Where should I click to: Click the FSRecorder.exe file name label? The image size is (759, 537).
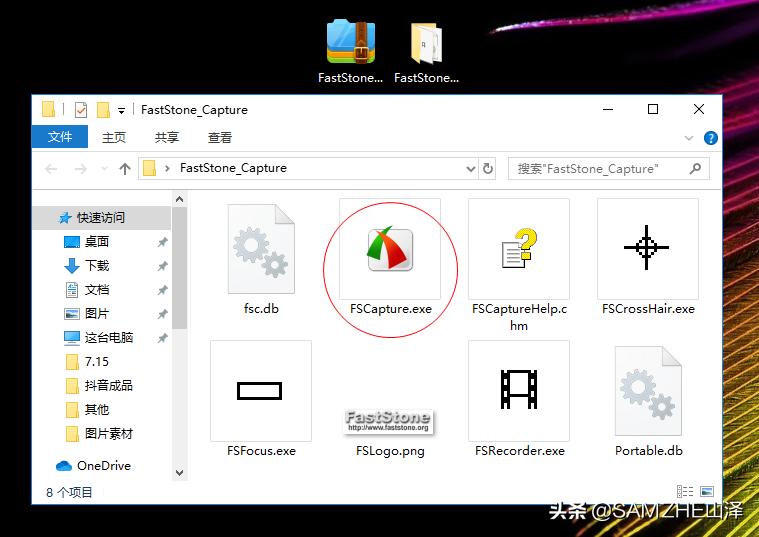click(x=519, y=451)
